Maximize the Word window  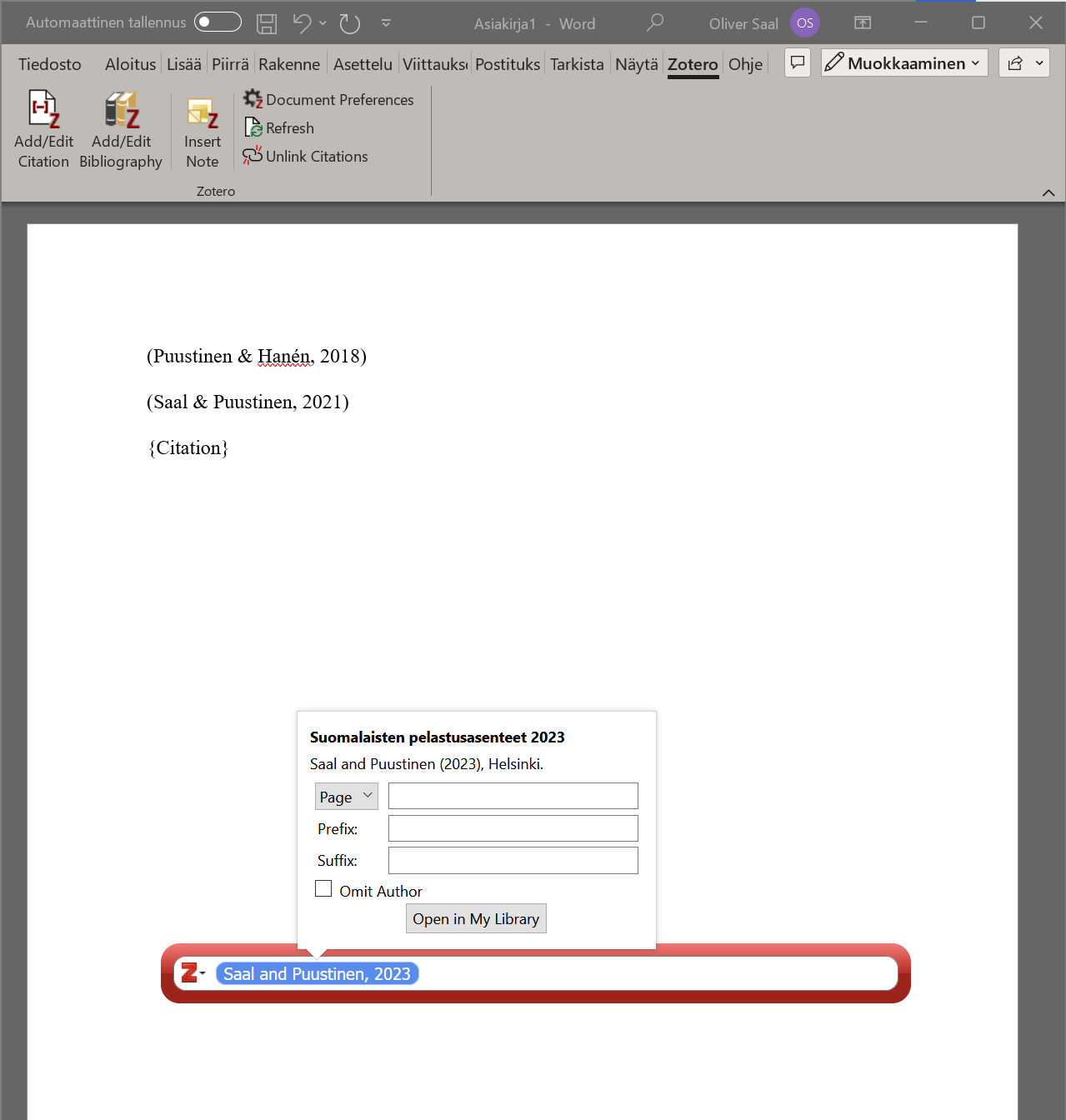(x=978, y=22)
